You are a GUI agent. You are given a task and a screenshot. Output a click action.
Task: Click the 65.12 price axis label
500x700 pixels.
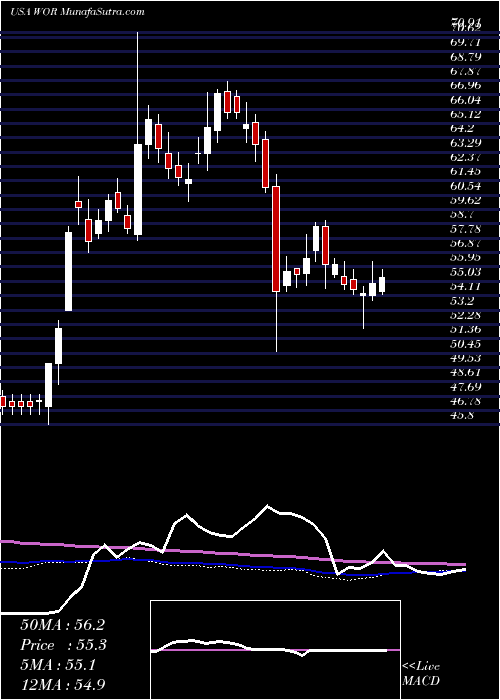pos(465,114)
